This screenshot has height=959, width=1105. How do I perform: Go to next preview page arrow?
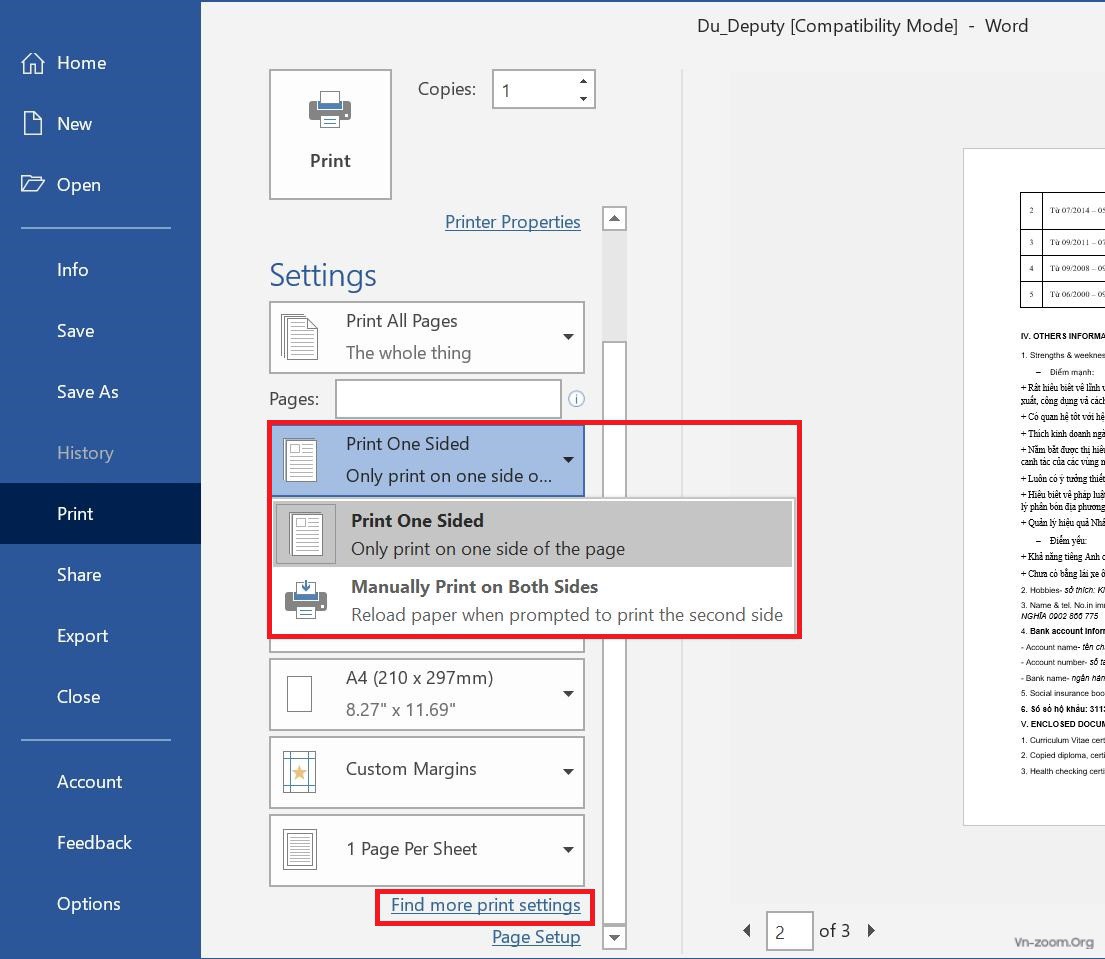pos(871,931)
